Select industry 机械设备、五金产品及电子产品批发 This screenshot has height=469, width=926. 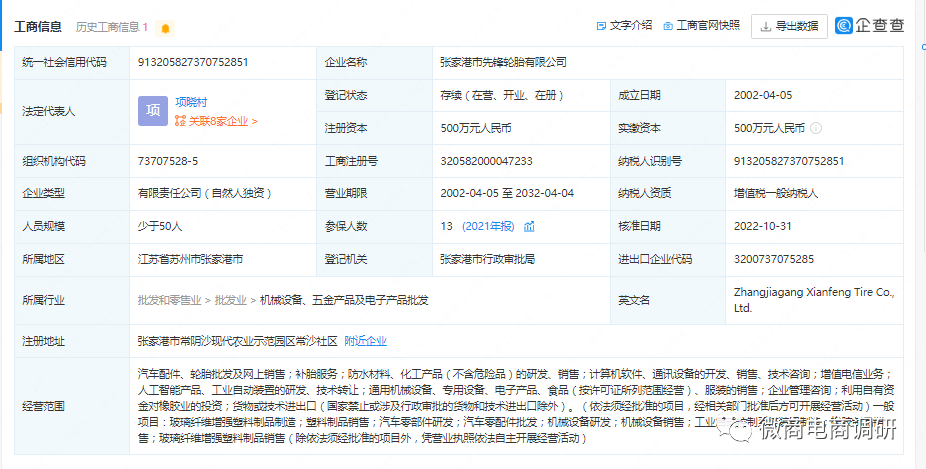[x=344, y=300]
